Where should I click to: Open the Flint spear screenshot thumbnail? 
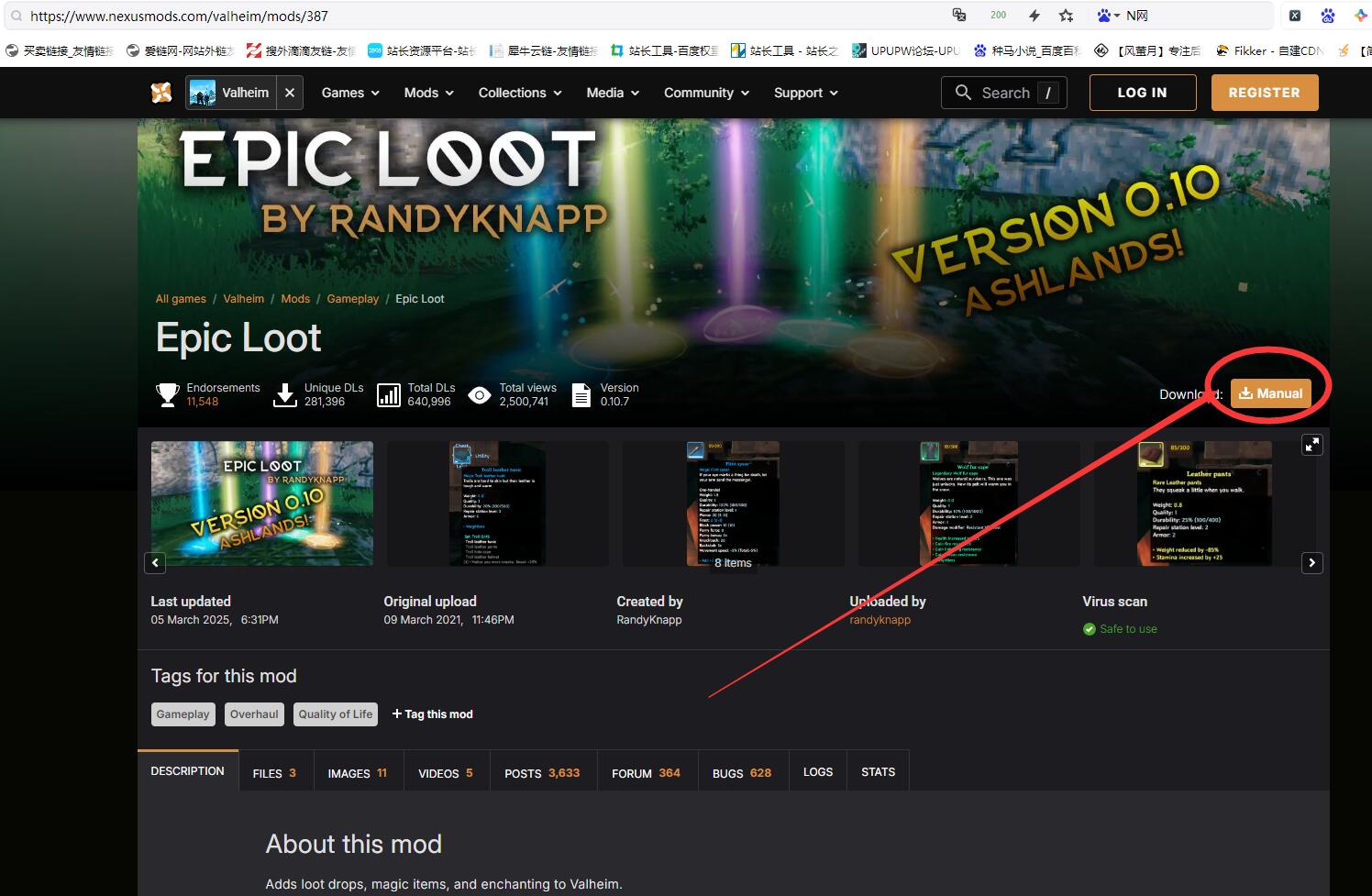734,503
